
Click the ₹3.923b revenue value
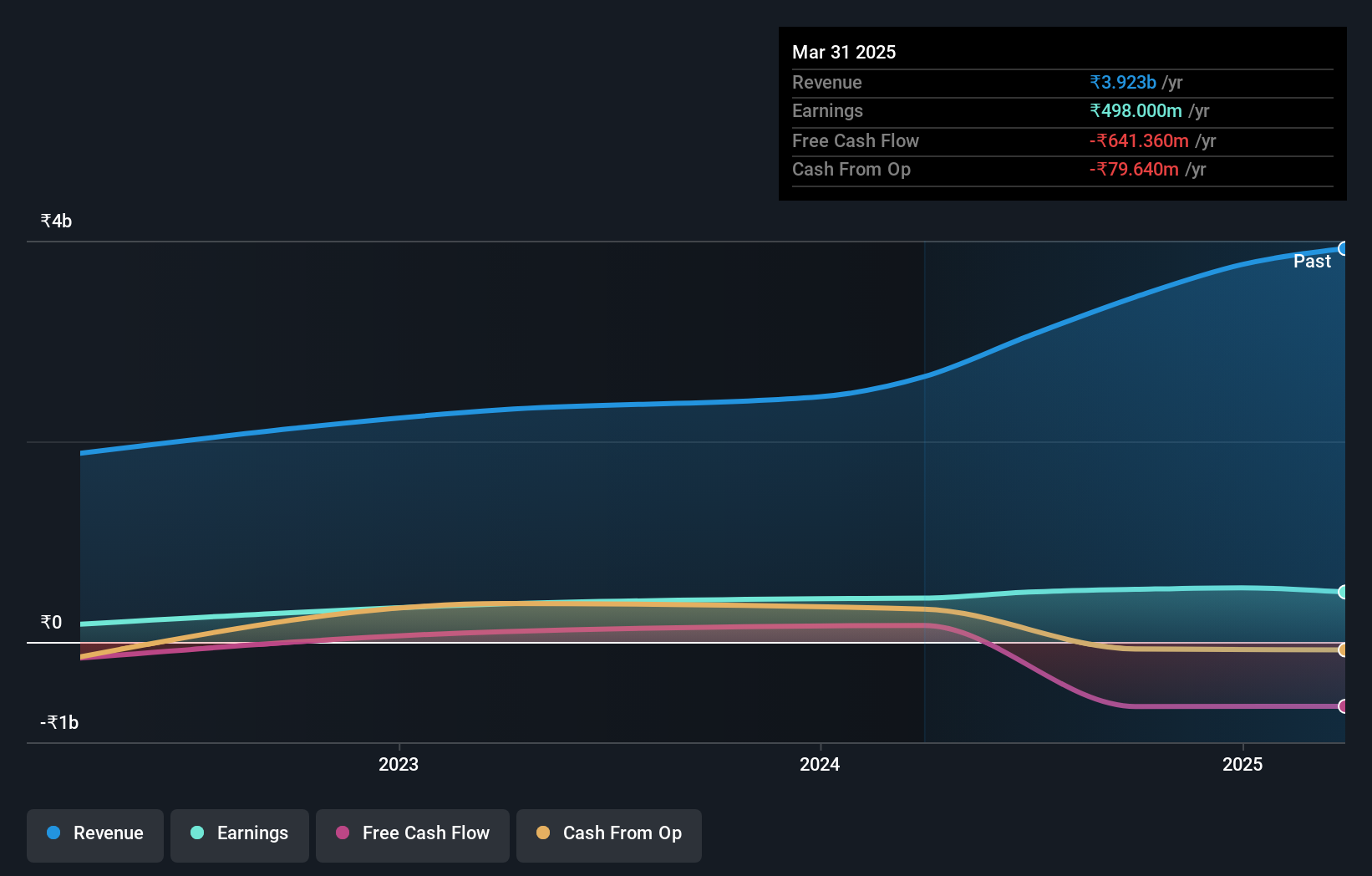coord(1123,82)
